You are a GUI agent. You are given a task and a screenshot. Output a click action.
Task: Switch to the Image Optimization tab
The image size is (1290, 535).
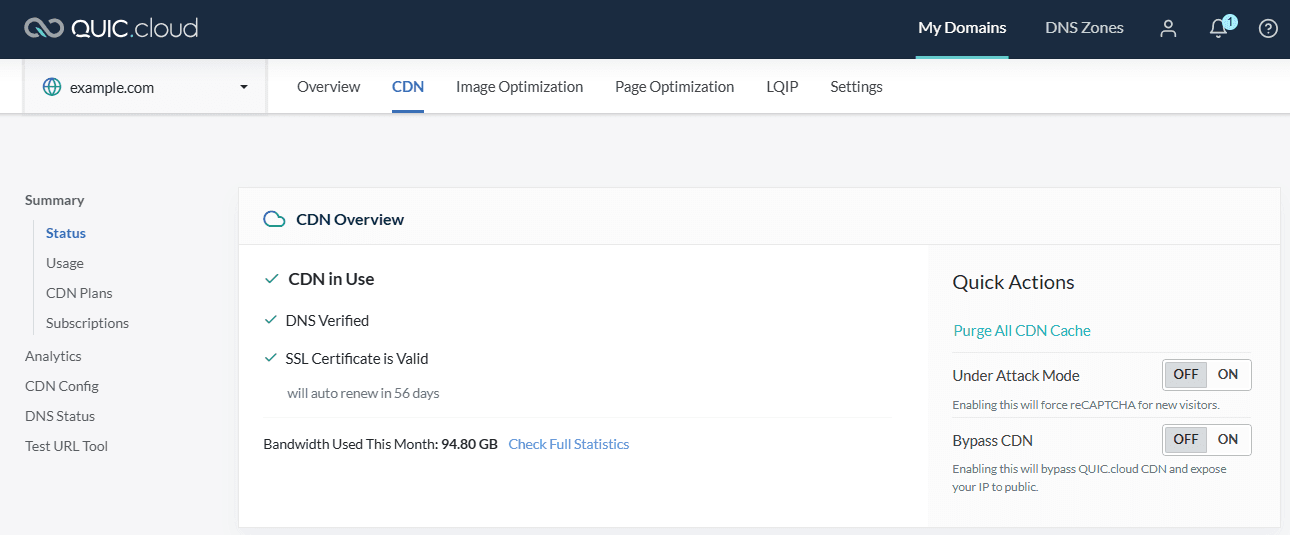519,87
